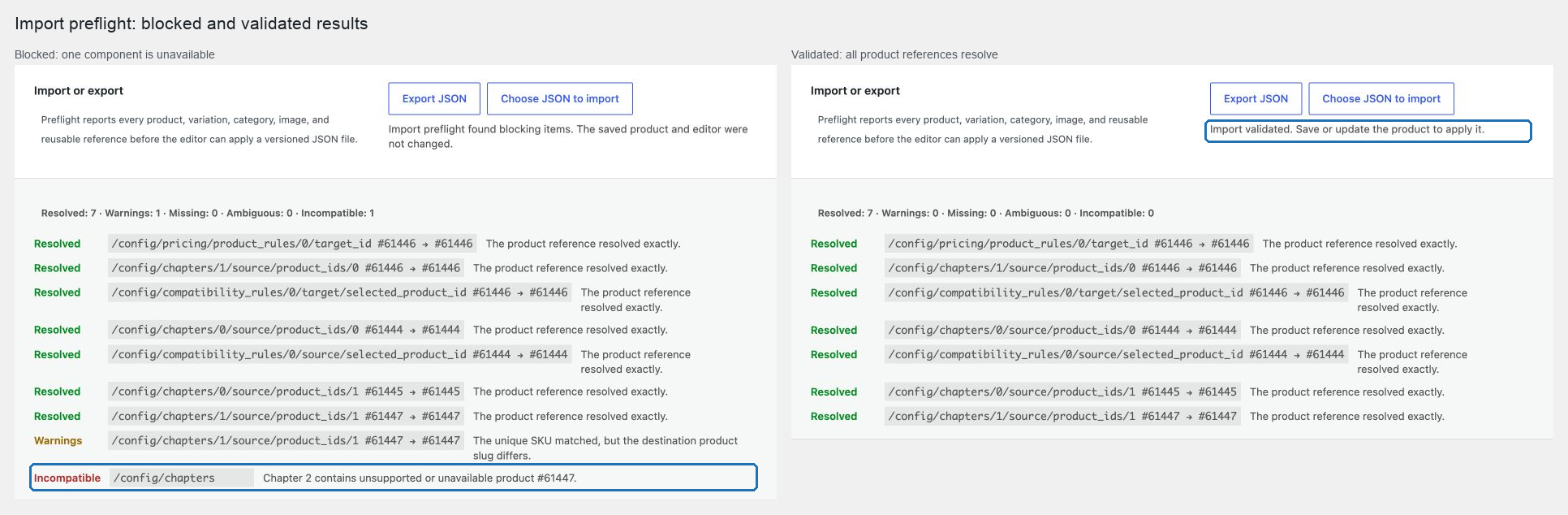Click the 'Import or export' heading in Validated panel
The width and height of the screenshot is (1568, 515).
(x=855, y=91)
